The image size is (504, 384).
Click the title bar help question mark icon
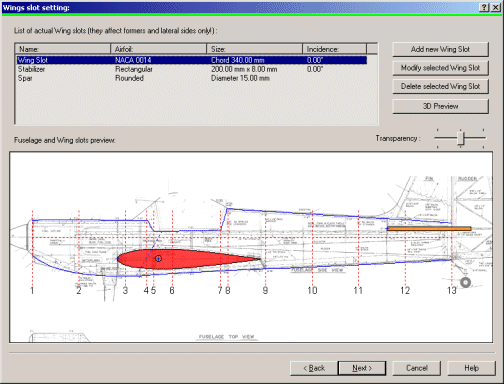point(484,7)
